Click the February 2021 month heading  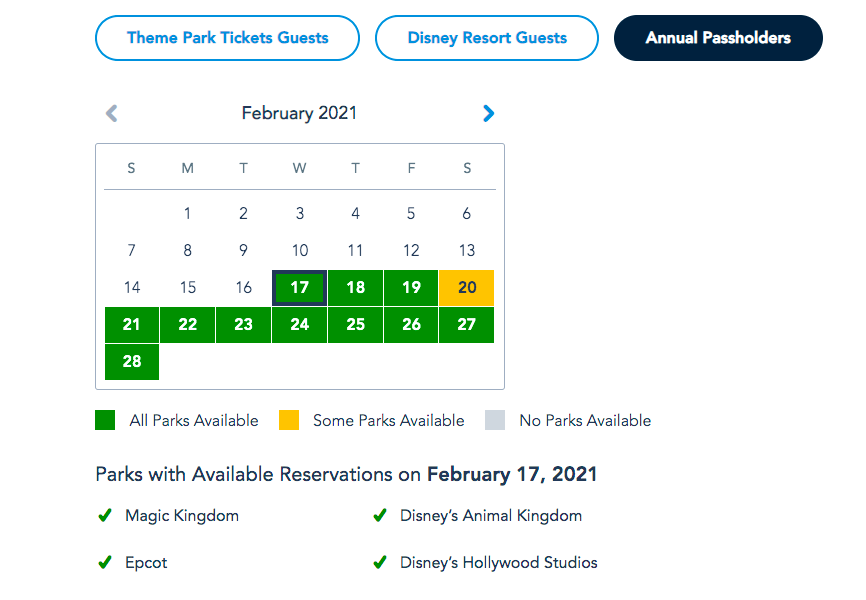tap(299, 114)
